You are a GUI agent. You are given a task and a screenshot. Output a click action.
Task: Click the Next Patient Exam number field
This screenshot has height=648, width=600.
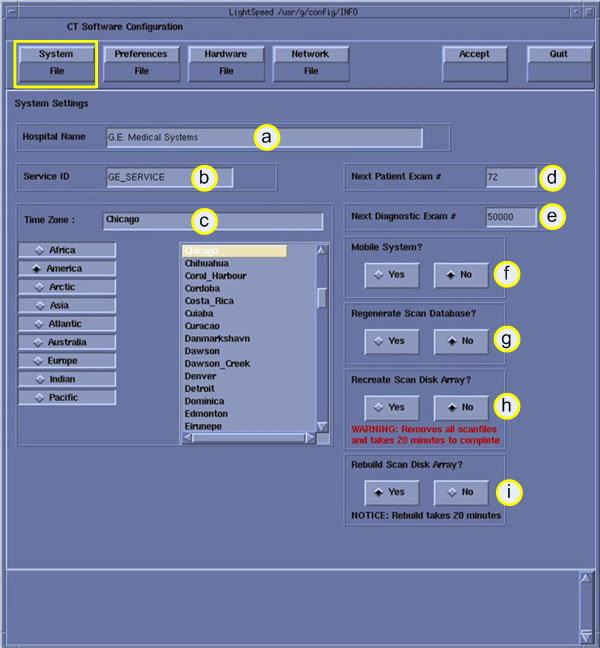[x=510, y=177]
